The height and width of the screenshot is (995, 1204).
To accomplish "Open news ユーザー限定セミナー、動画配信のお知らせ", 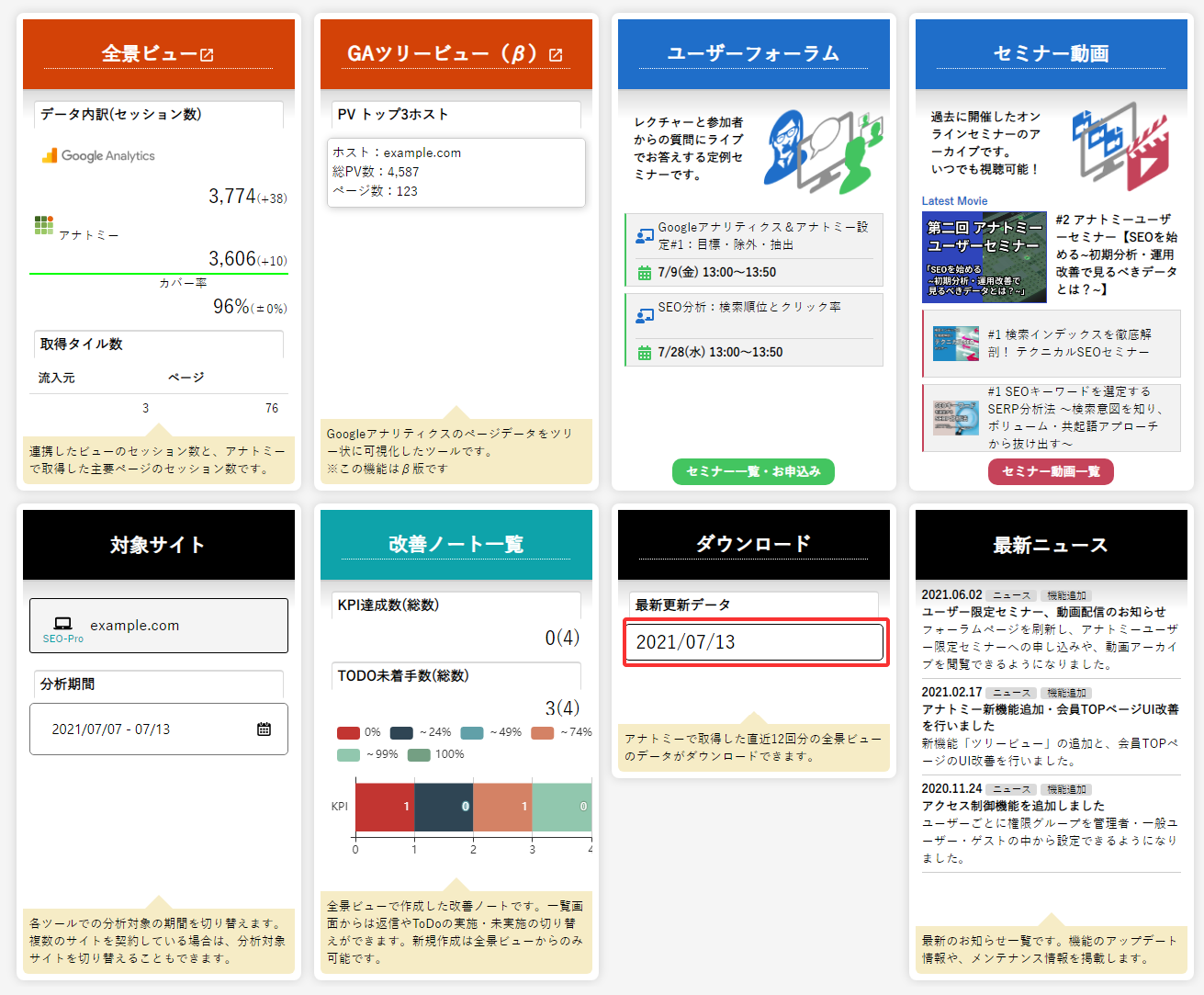I will (x=1043, y=612).
